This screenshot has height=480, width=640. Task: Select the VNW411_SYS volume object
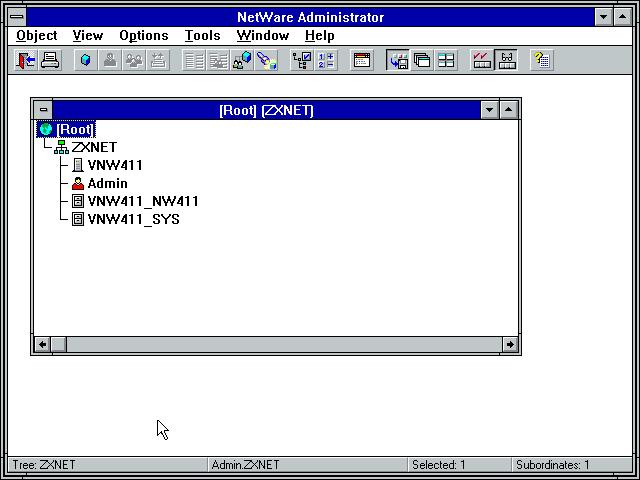click(x=126, y=219)
